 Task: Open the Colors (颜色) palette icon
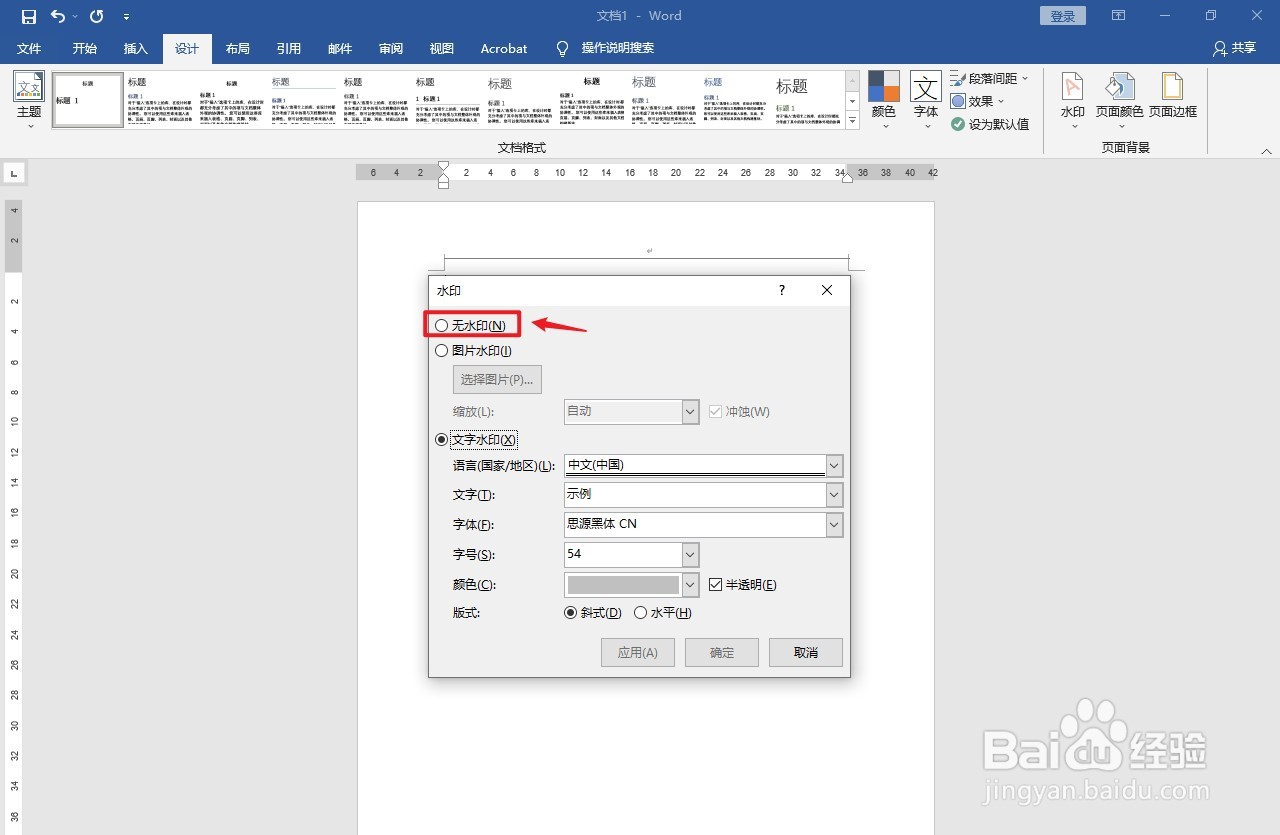884,87
